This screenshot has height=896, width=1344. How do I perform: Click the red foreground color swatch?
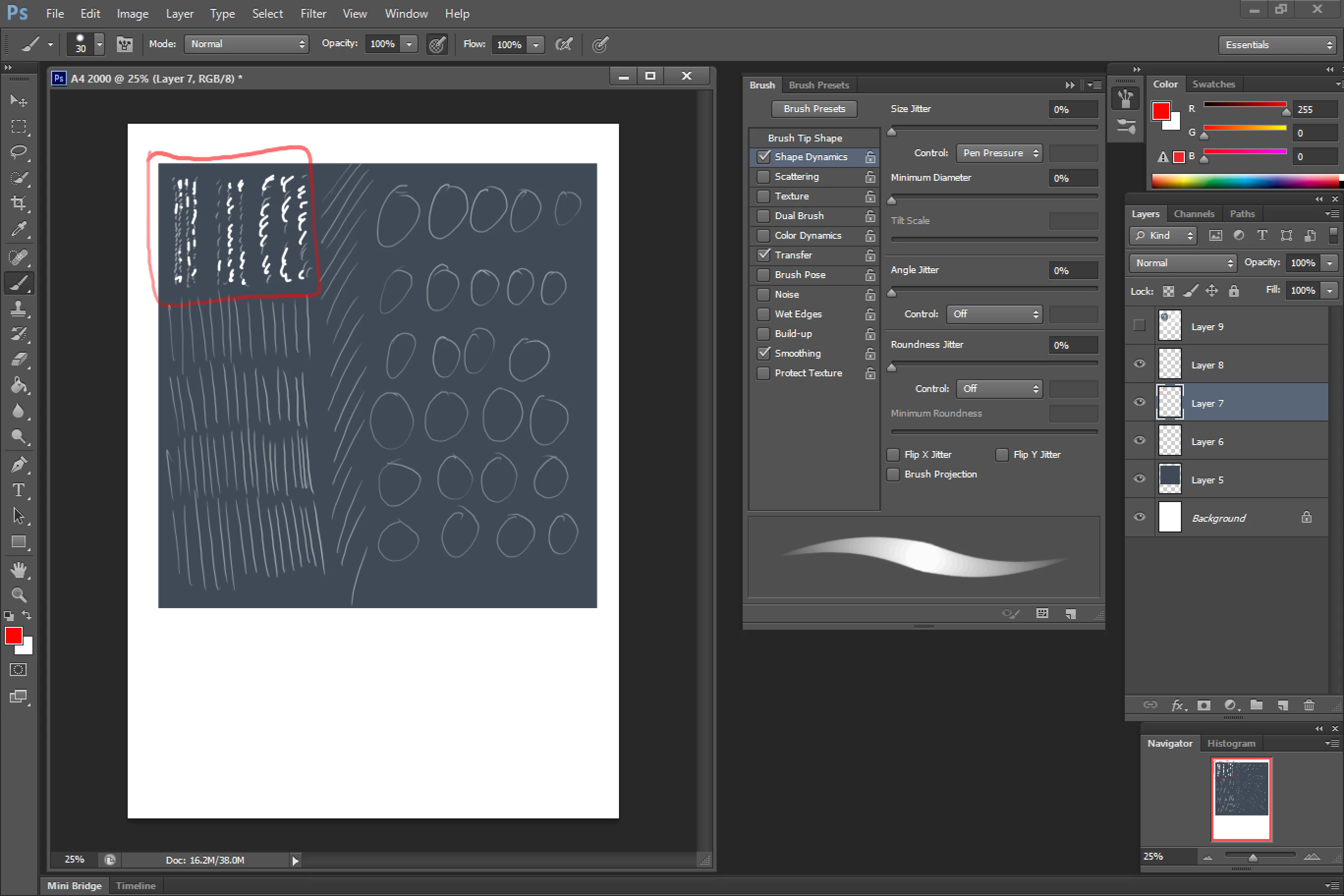(13, 636)
